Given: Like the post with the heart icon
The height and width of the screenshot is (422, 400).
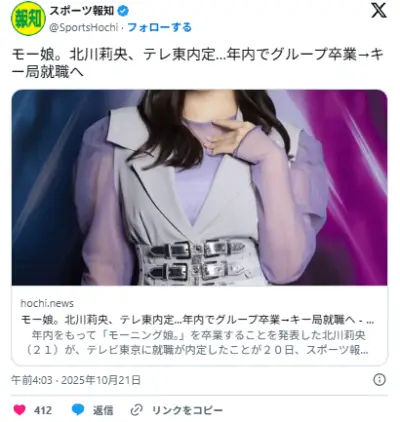Looking at the screenshot, I should click(x=19, y=410).
